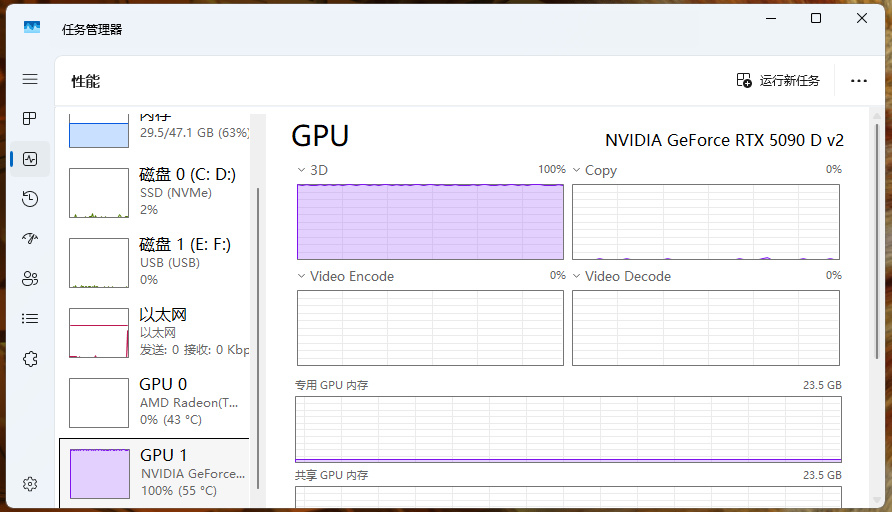Open the Startup apps page icon
Screen dimensions: 892x512
point(30,239)
